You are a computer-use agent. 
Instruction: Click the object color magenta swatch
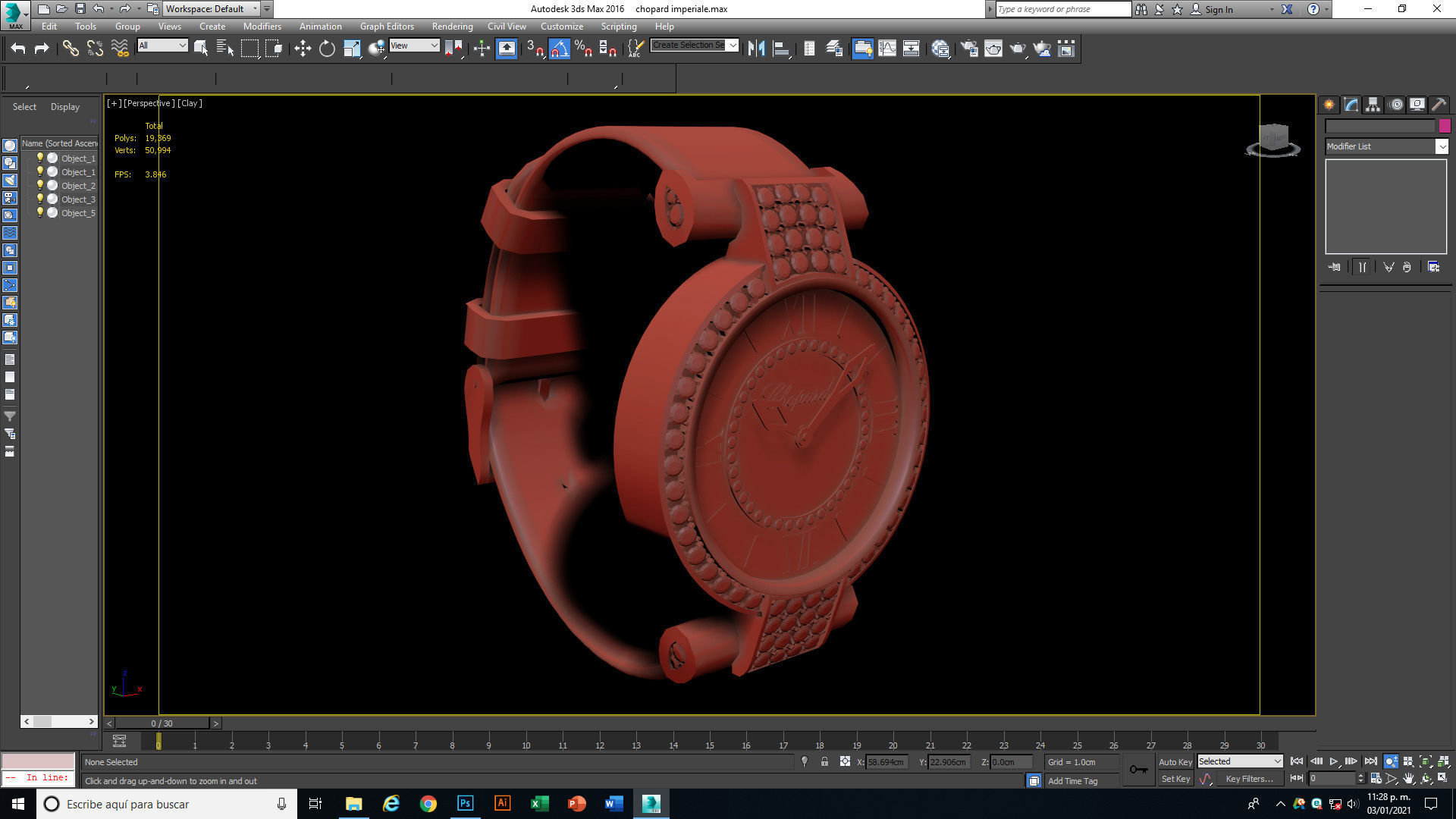click(x=1444, y=126)
